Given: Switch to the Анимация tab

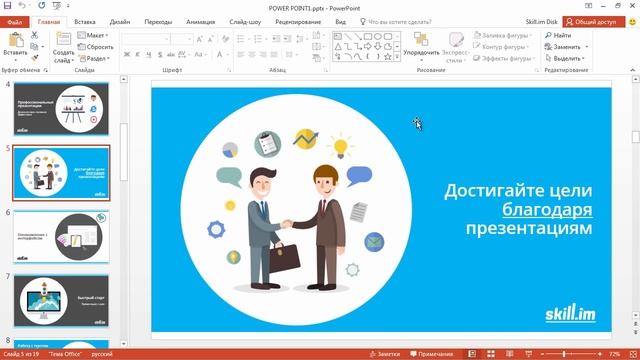Looking at the screenshot, I should [x=200, y=22].
